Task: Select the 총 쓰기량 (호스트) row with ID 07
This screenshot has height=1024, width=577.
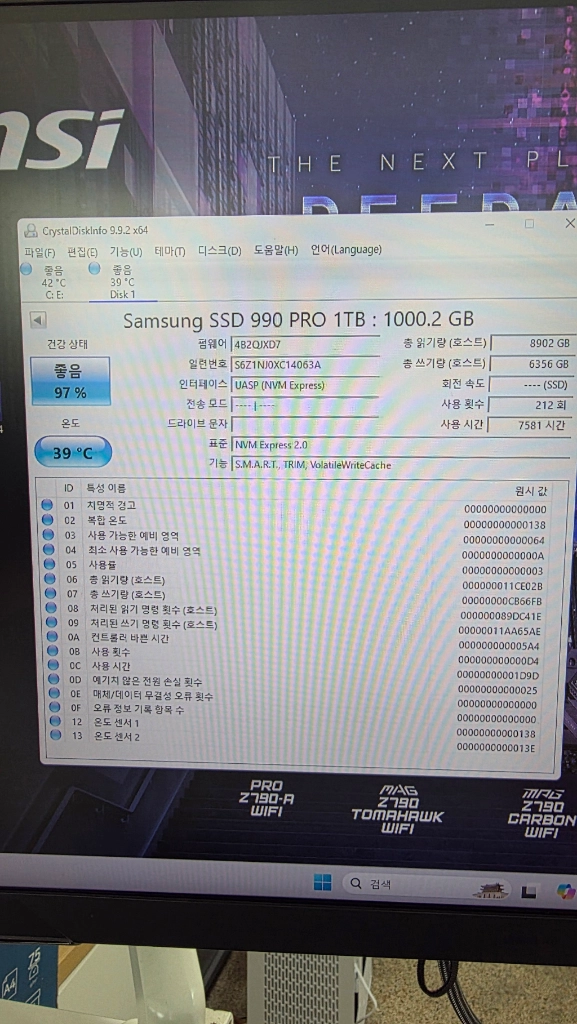Action: click(295, 596)
